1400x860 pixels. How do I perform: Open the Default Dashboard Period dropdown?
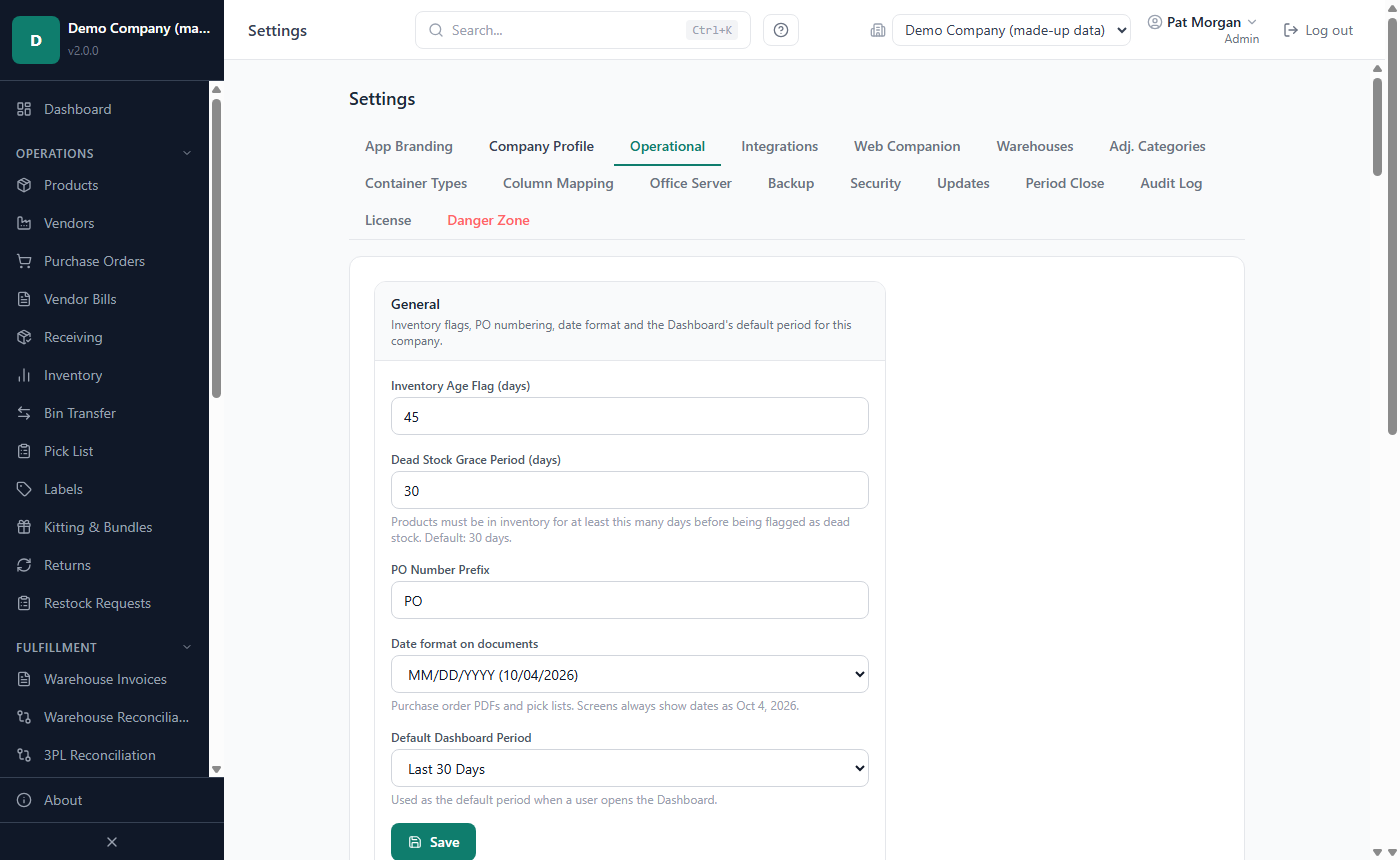630,768
